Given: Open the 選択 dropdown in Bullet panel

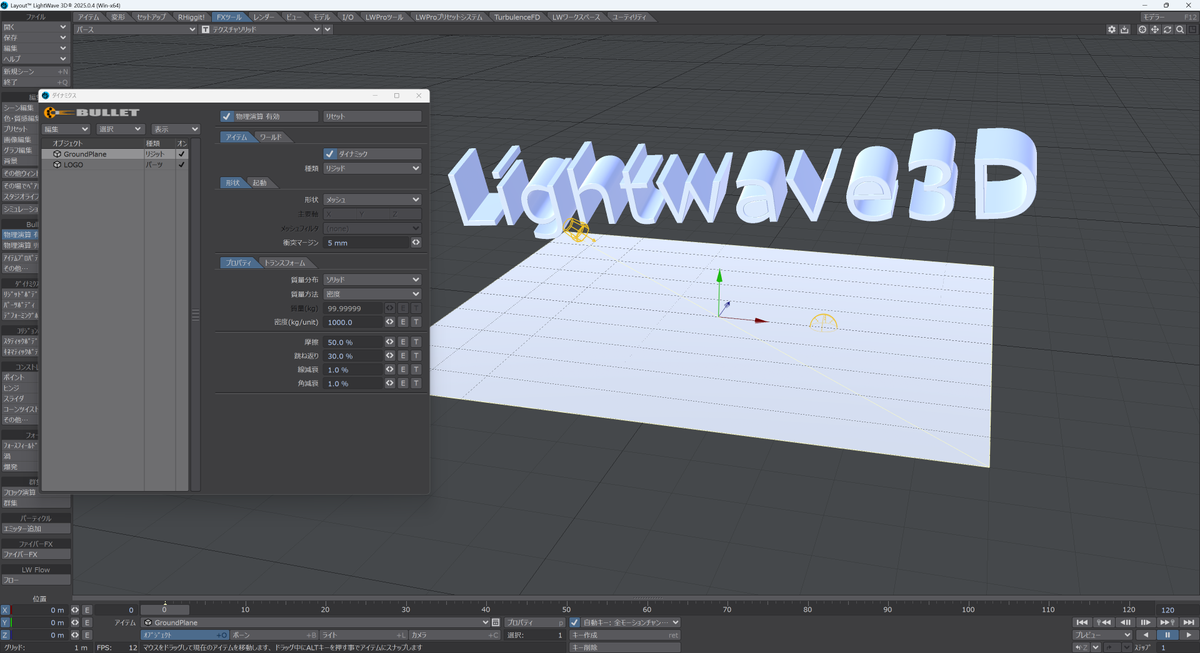Looking at the screenshot, I should point(121,129).
